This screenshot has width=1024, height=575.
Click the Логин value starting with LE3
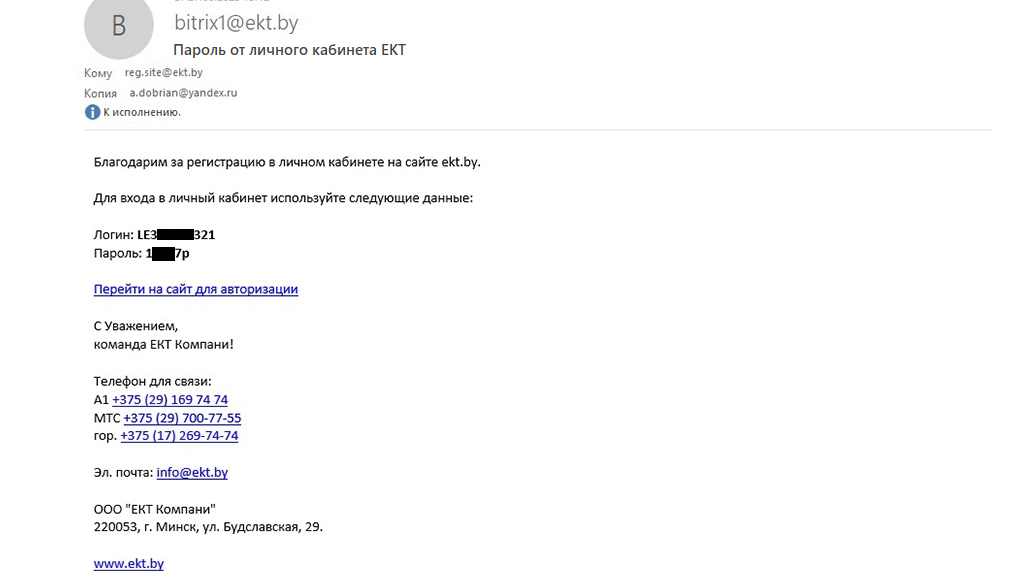pyautogui.click(x=176, y=235)
